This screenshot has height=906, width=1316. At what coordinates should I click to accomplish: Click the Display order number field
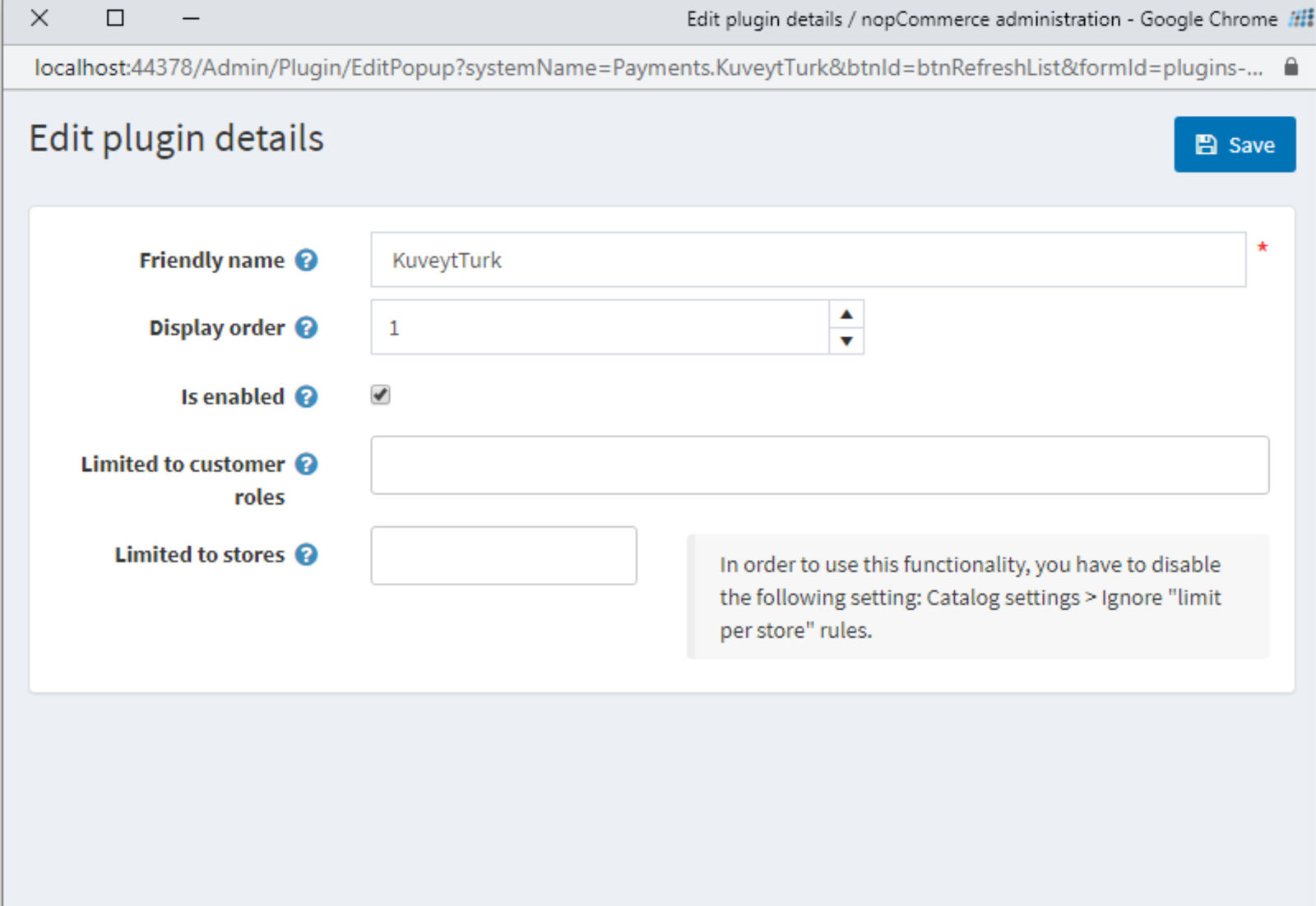tap(600, 327)
